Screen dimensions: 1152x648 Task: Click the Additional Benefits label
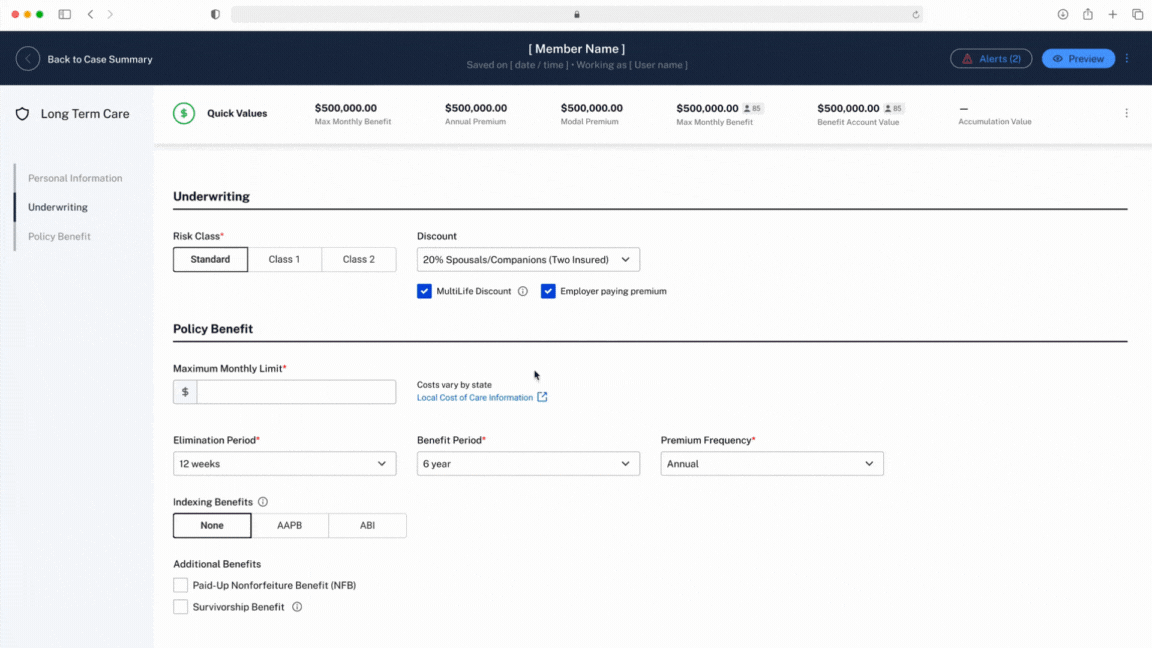click(x=217, y=564)
